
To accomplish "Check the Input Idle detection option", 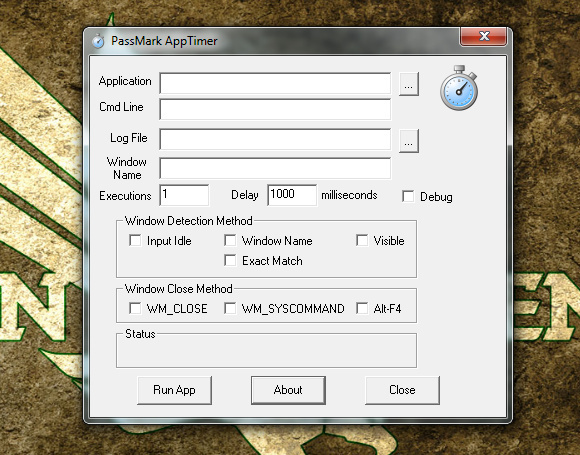I will click(x=135, y=240).
